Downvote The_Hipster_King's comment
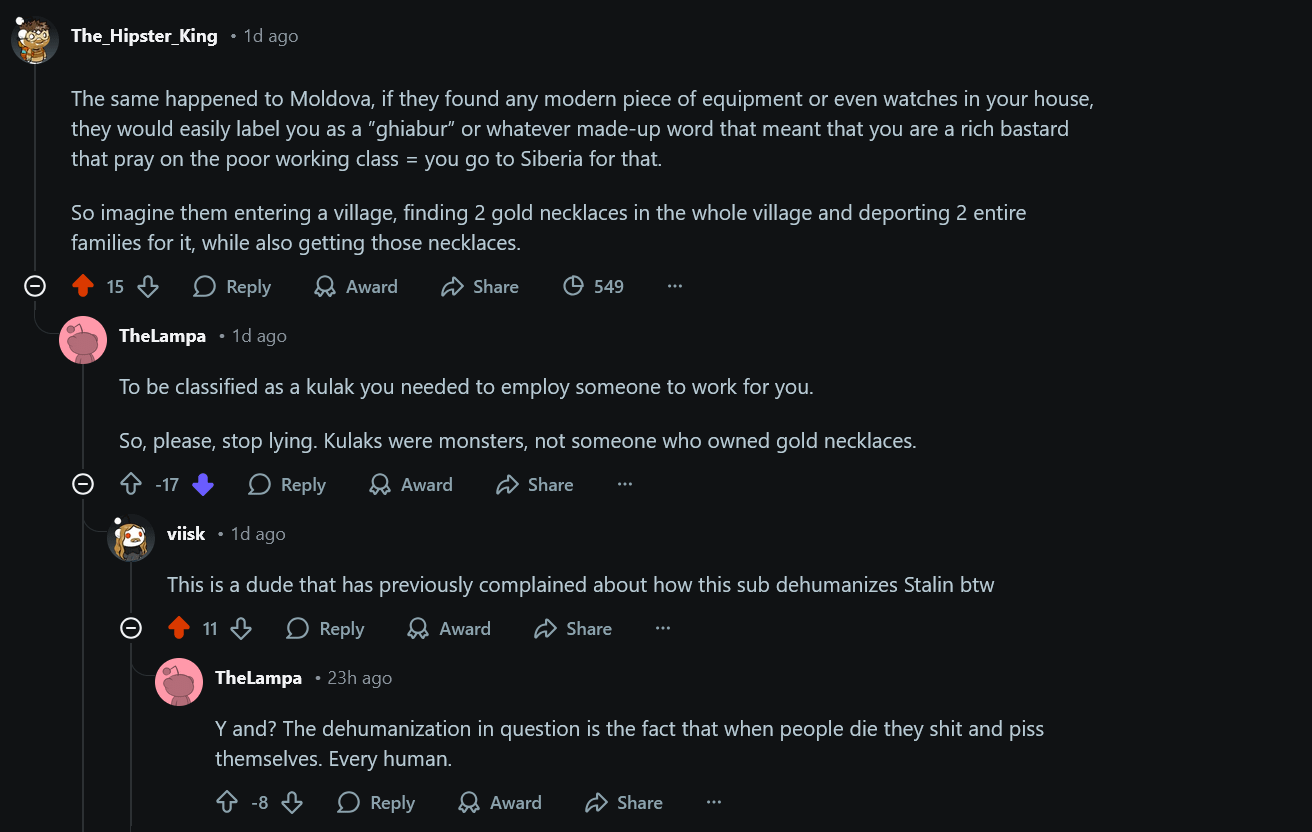 (148, 287)
